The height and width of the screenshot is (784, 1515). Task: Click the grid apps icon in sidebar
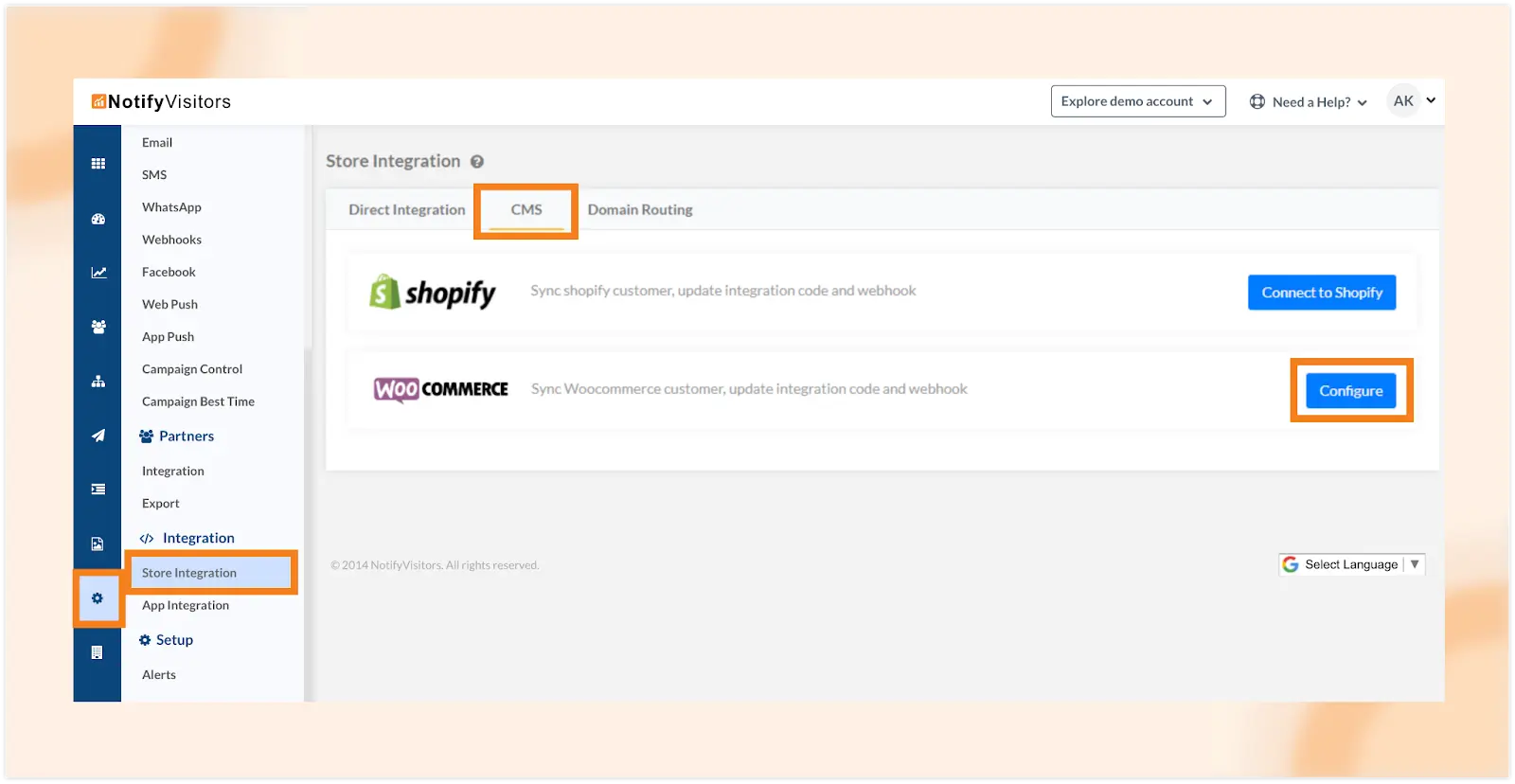[x=98, y=164]
